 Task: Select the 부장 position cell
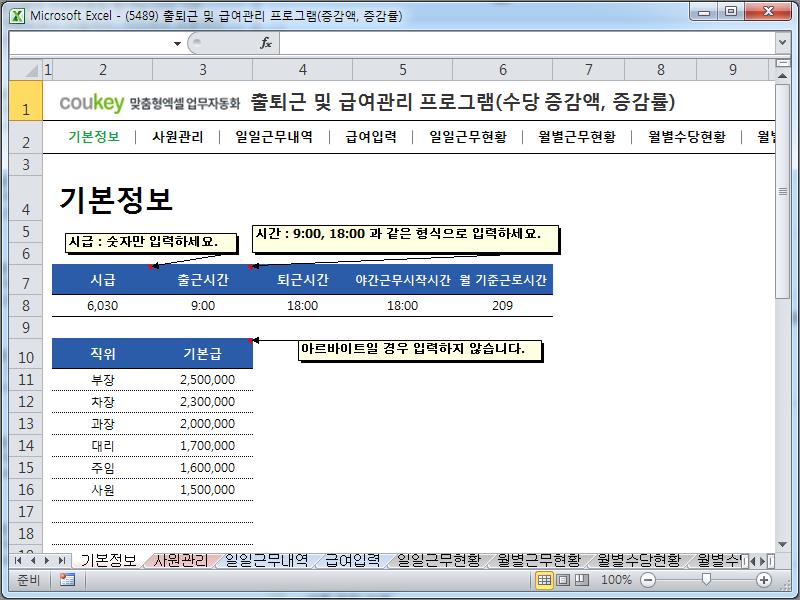click(103, 380)
